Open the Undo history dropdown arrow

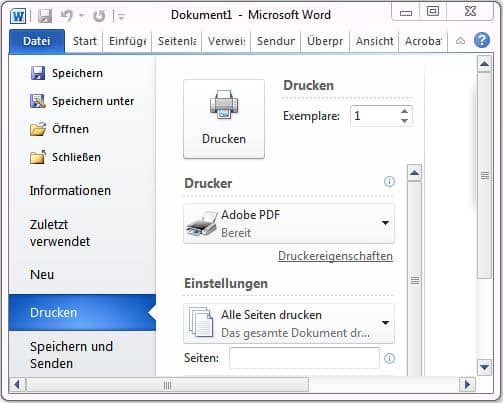pos(82,16)
